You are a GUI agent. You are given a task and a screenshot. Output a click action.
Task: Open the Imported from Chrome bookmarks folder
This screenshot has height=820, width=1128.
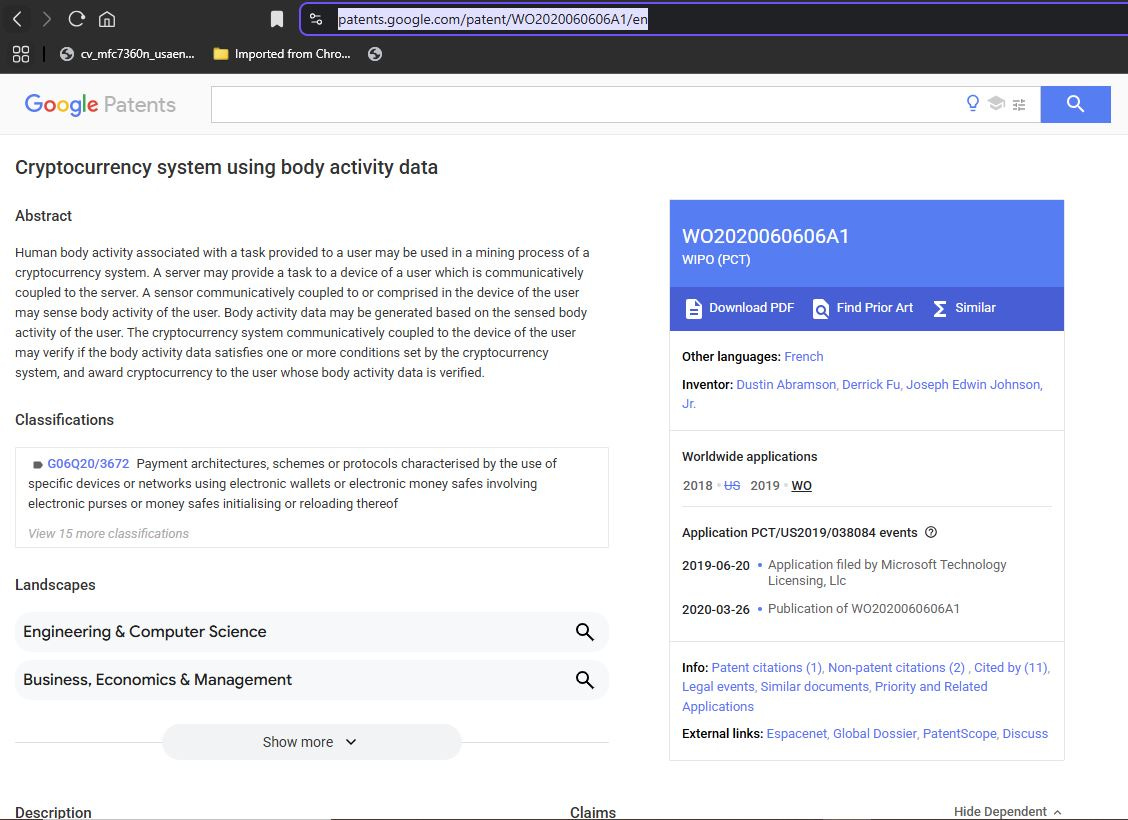tap(282, 54)
